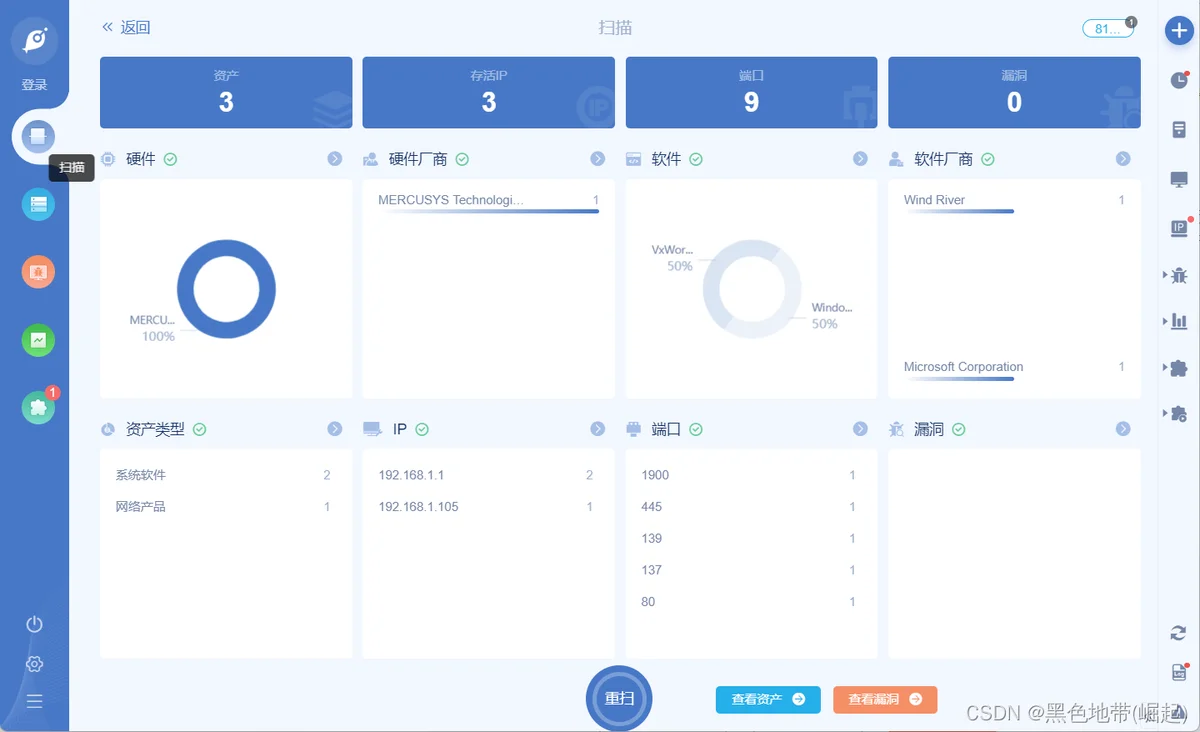This screenshot has height=732, width=1200.
Task: Open the bar chart statistics icon
Action: [1179, 321]
